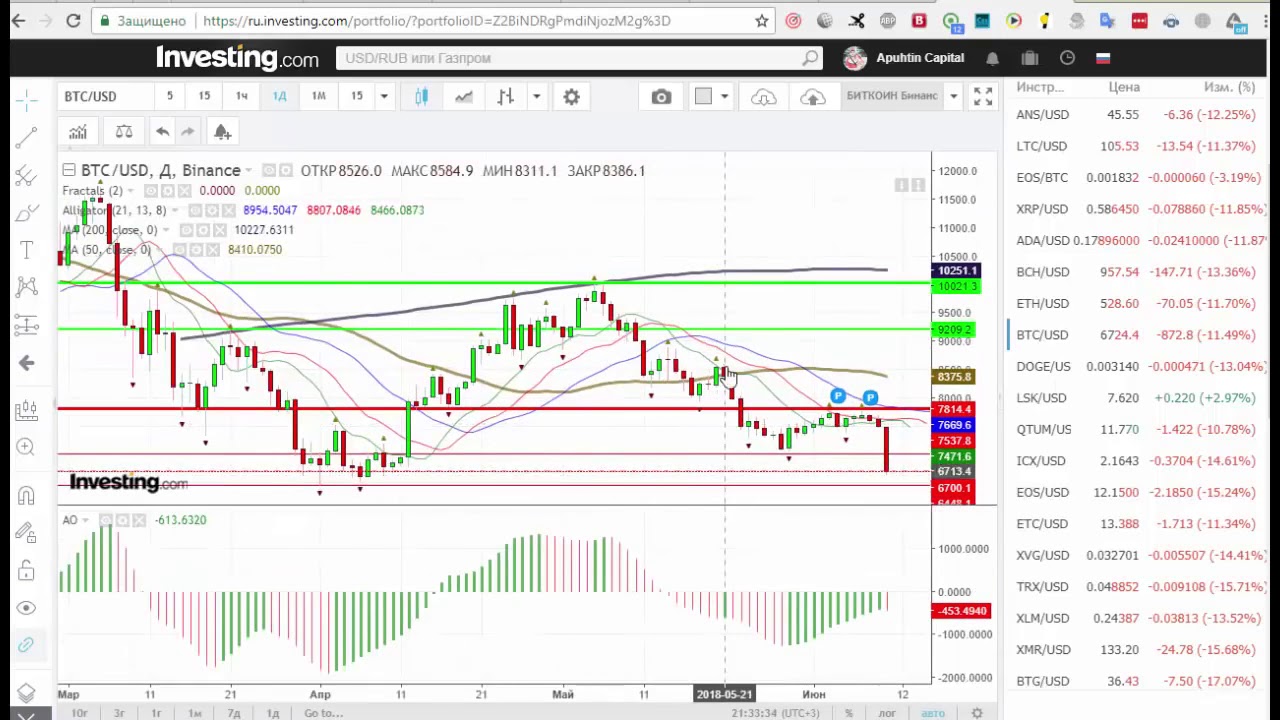Open the BTC/USD Binance title dropdown
The width and height of the screenshot is (1280, 720).
tap(249, 171)
